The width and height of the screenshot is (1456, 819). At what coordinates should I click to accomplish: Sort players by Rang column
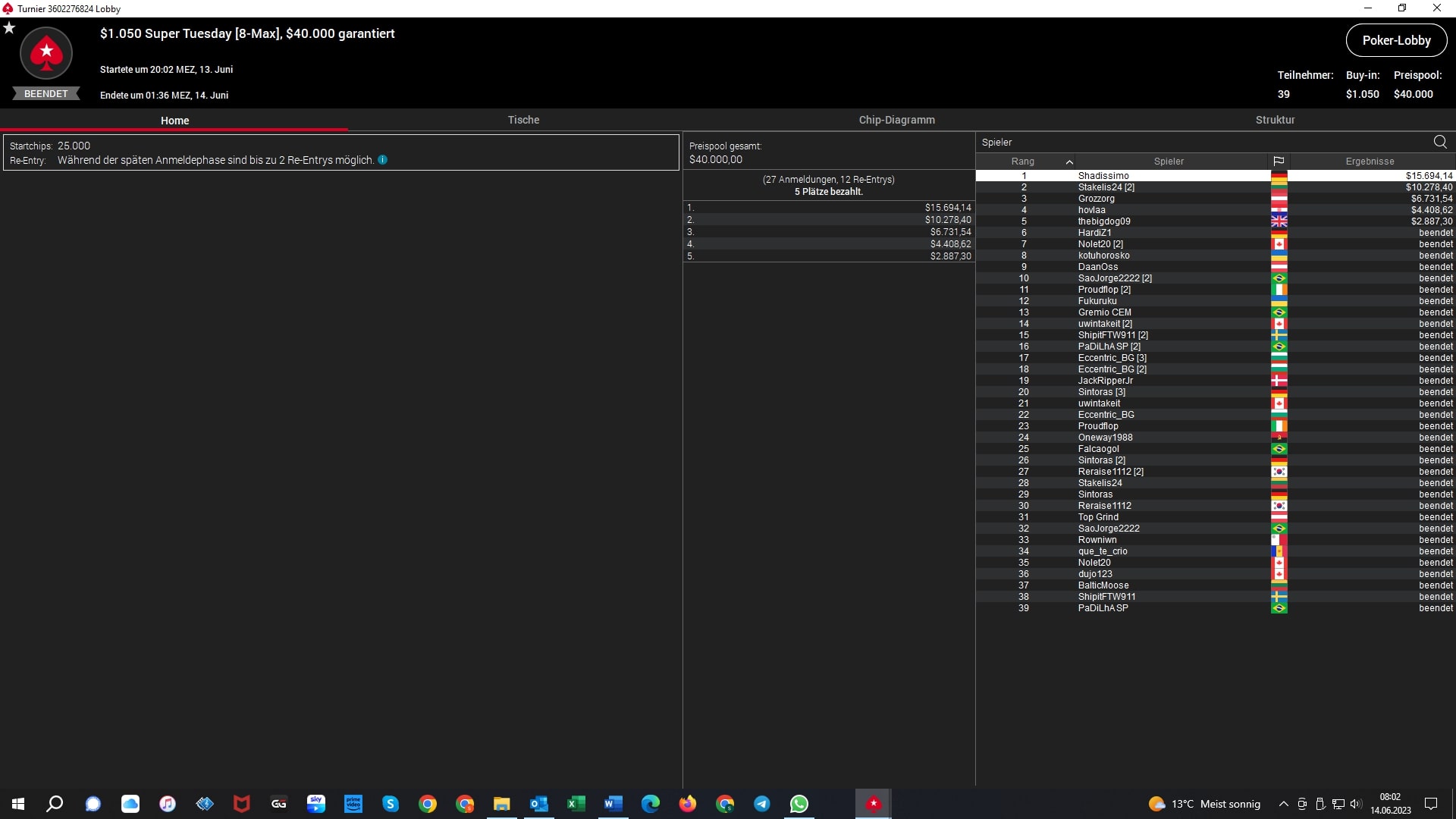point(1023,162)
